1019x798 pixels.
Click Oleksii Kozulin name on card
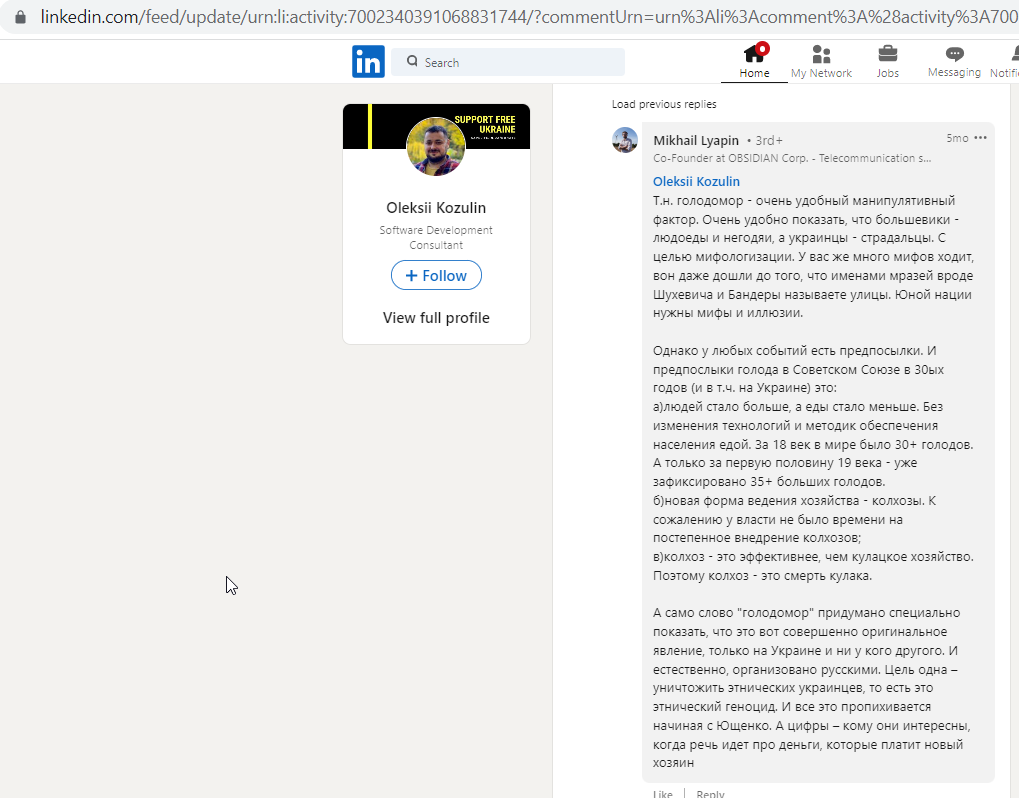tap(436, 208)
